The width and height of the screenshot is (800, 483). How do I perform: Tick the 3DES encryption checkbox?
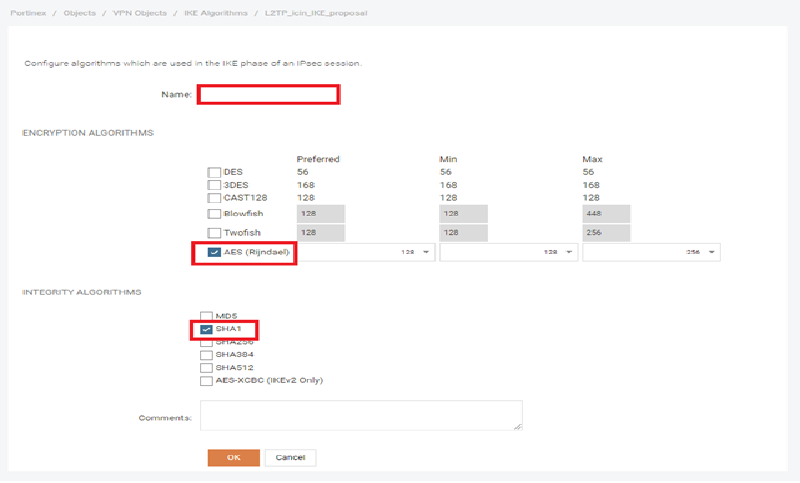[x=214, y=185]
